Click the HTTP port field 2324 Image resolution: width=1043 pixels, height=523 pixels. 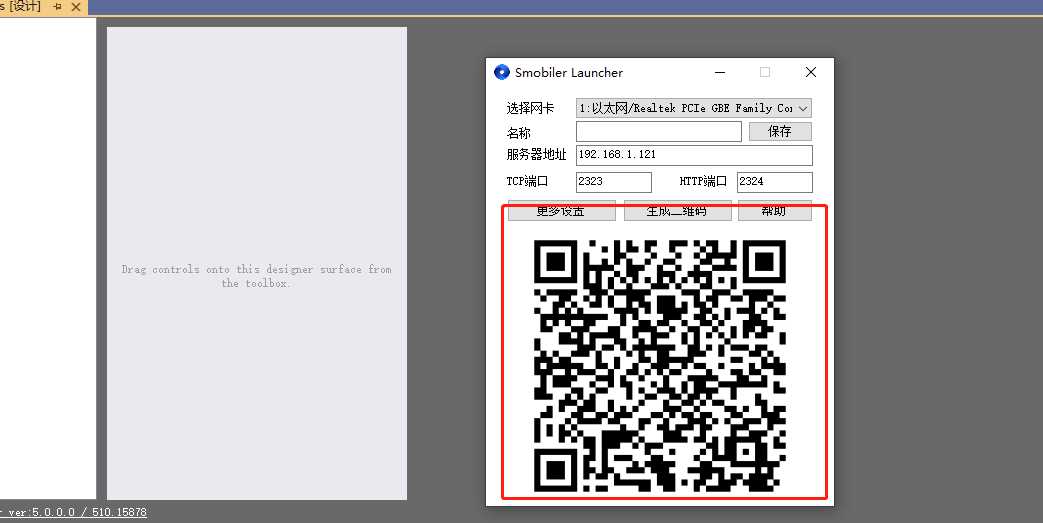pyautogui.click(x=774, y=182)
